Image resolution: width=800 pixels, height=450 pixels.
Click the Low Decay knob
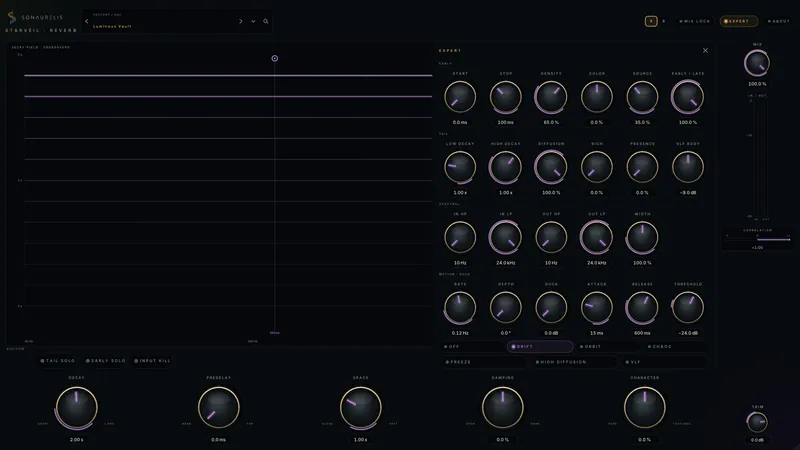click(x=460, y=167)
